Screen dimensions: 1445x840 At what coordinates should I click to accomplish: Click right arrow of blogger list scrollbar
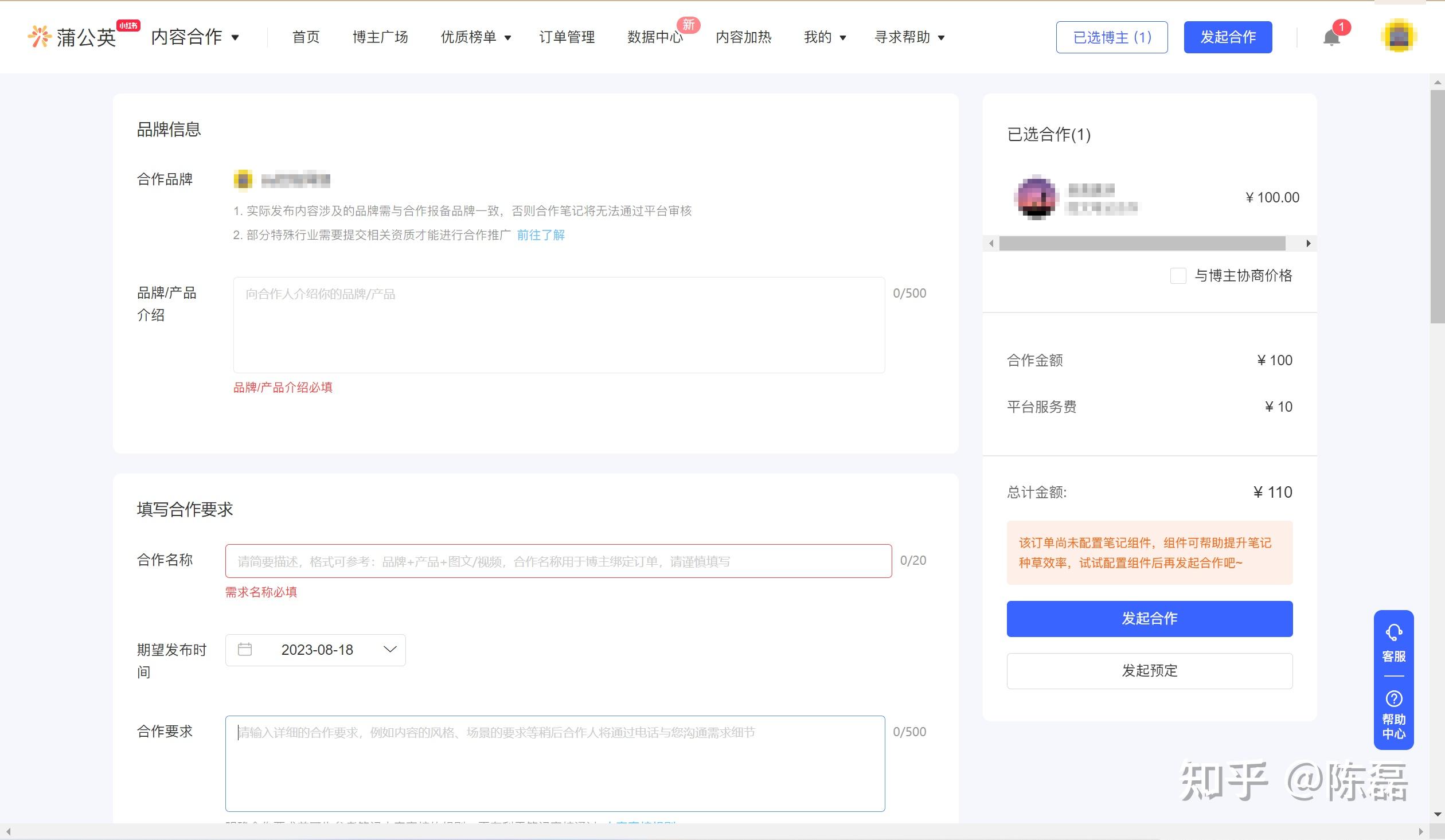click(x=1308, y=243)
